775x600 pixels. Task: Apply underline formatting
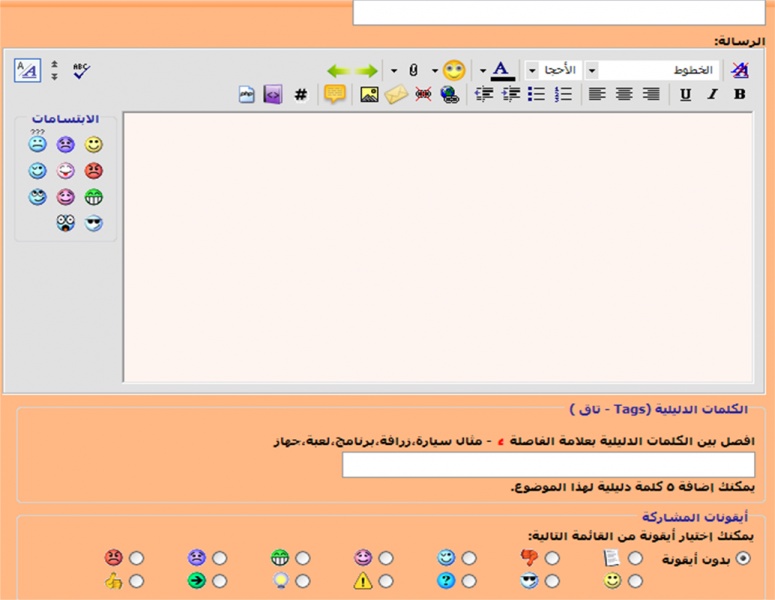[685, 95]
